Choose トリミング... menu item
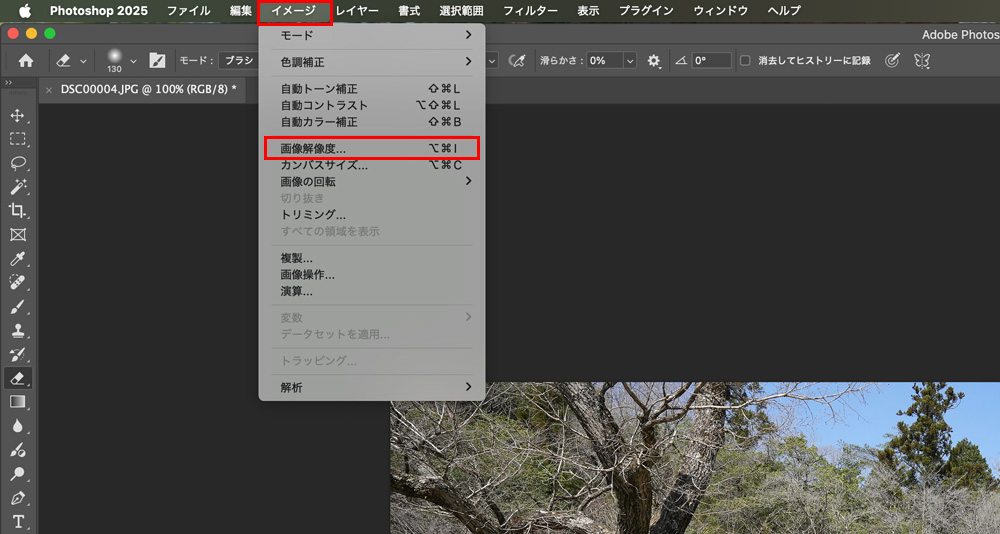The image size is (1000, 534). pyautogui.click(x=372, y=215)
